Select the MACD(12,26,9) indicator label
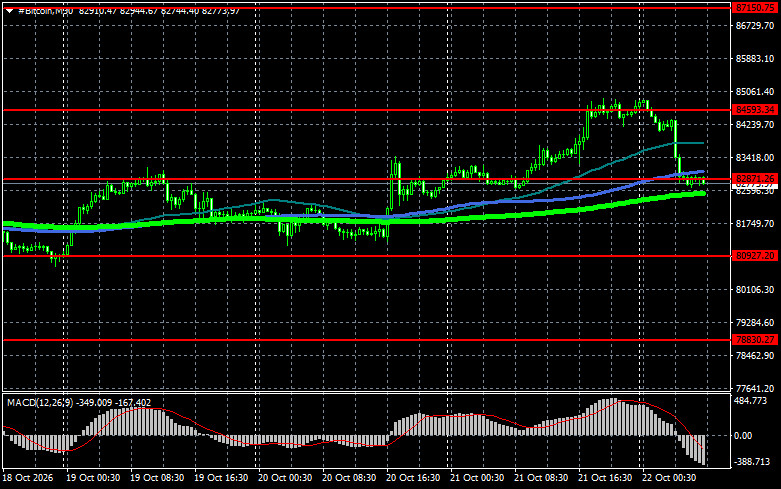The image size is (781, 489). pos(39,402)
